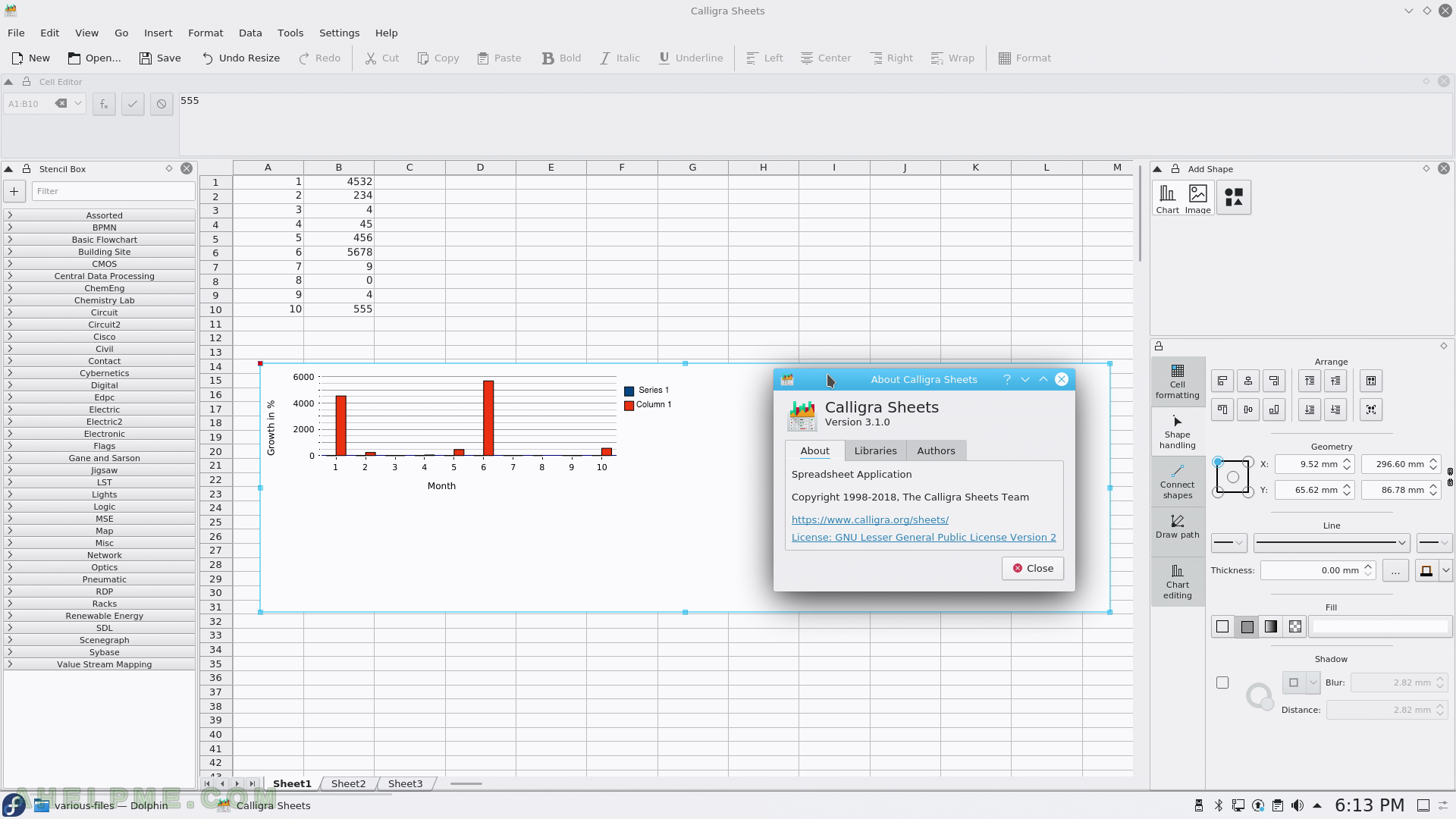
Task: Select bottom-right geometry anchor point
Action: 1248,492
